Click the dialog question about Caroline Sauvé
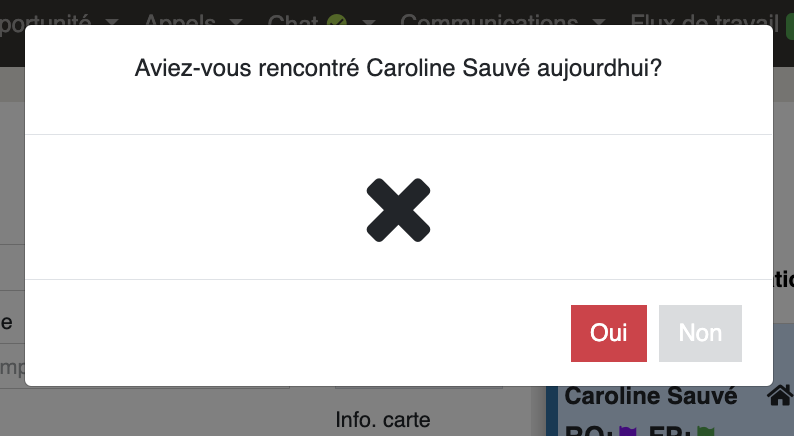 tap(399, 68)
